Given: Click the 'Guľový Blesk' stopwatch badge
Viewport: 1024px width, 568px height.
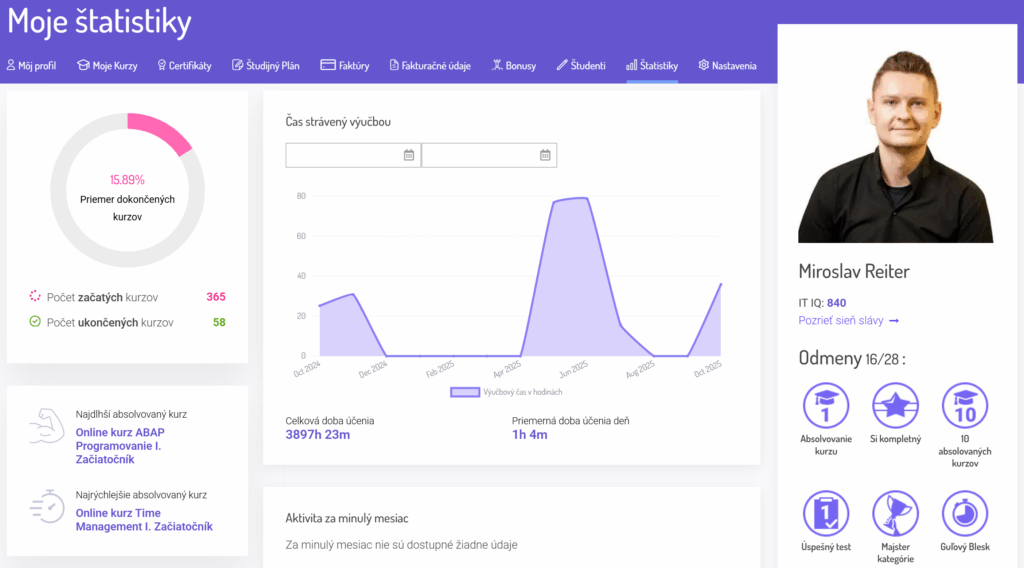Looking at the screenshot, I should click(x=965, y=514).
